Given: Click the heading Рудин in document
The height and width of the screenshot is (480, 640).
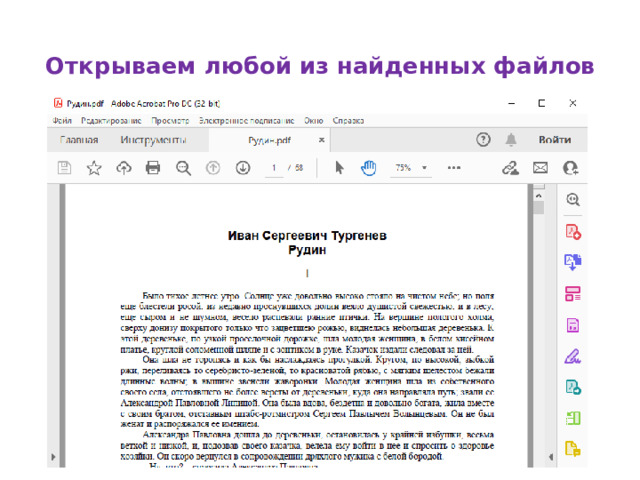Looking at the screenshot, I should 307,250.
